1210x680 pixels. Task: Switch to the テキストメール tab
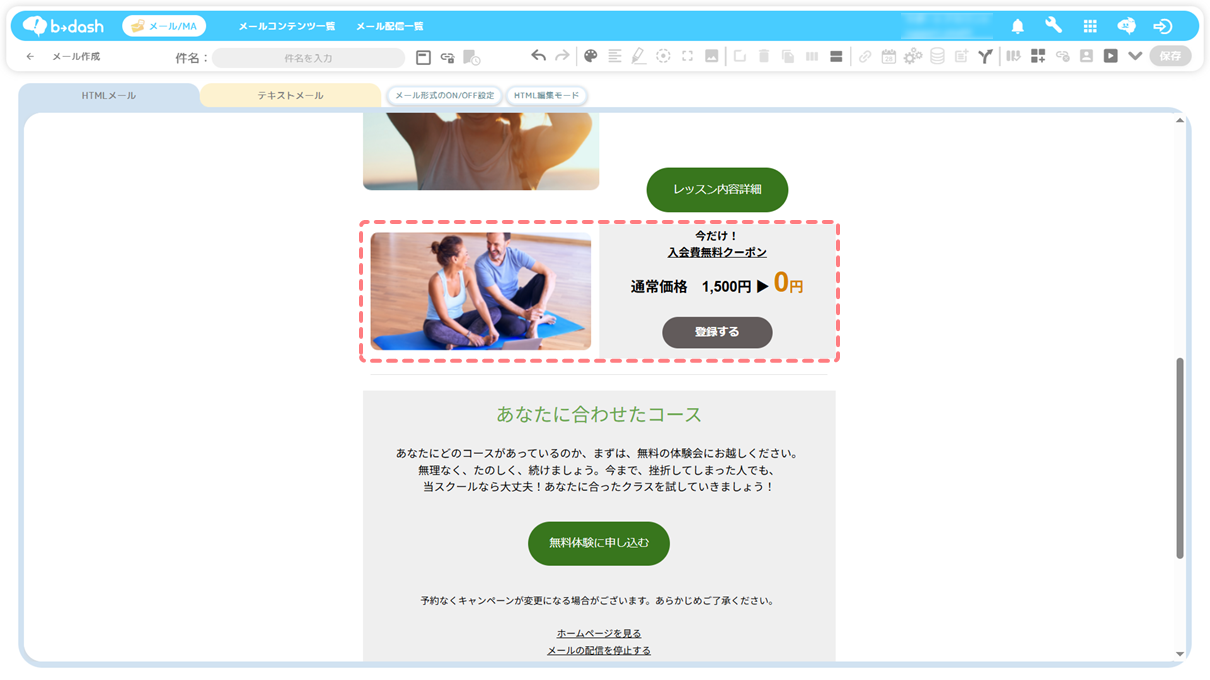pos(290,96)
